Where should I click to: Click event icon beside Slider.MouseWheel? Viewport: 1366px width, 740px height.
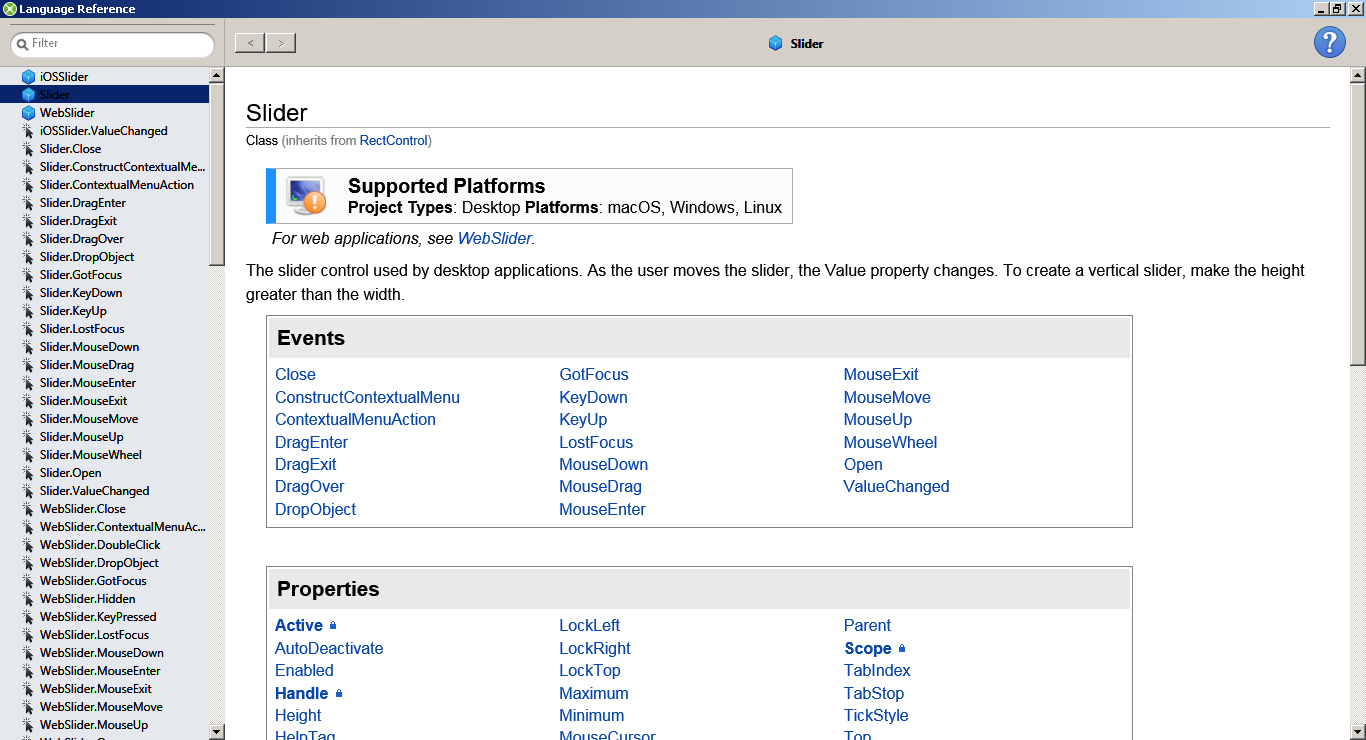pyautogui.click(x=28, y=455)
